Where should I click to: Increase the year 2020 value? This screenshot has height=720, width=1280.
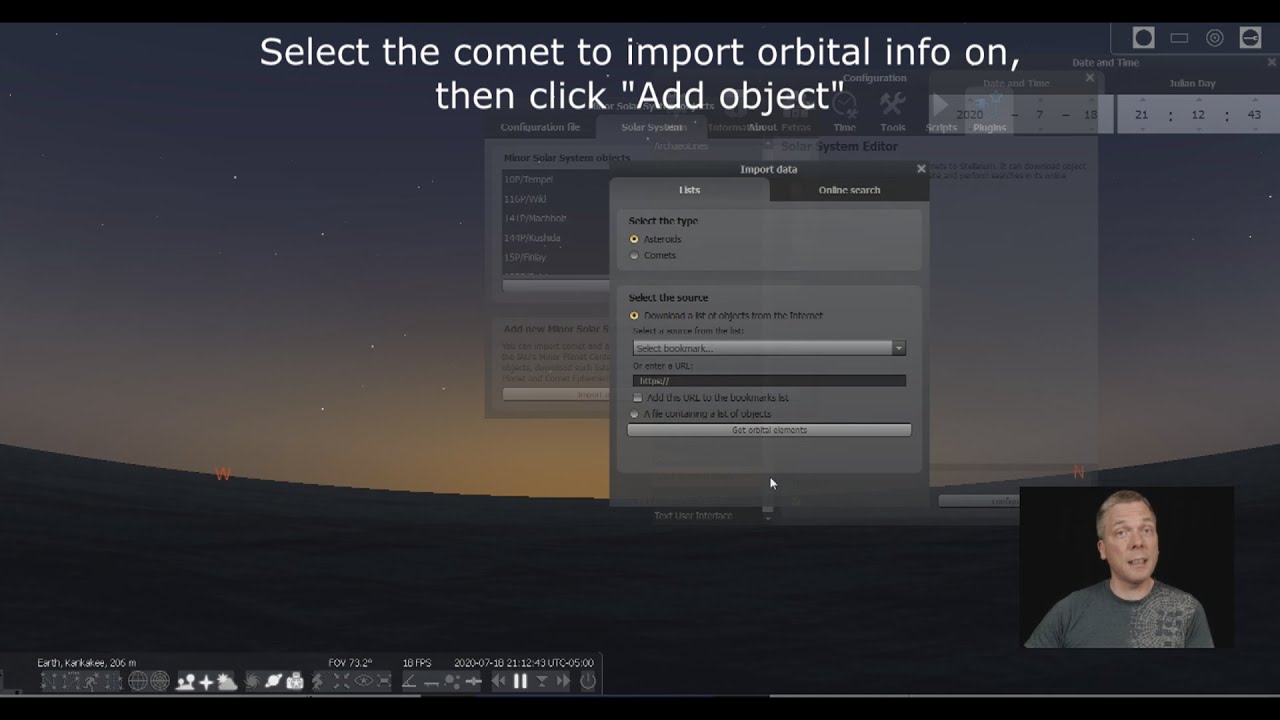(970, 100)
